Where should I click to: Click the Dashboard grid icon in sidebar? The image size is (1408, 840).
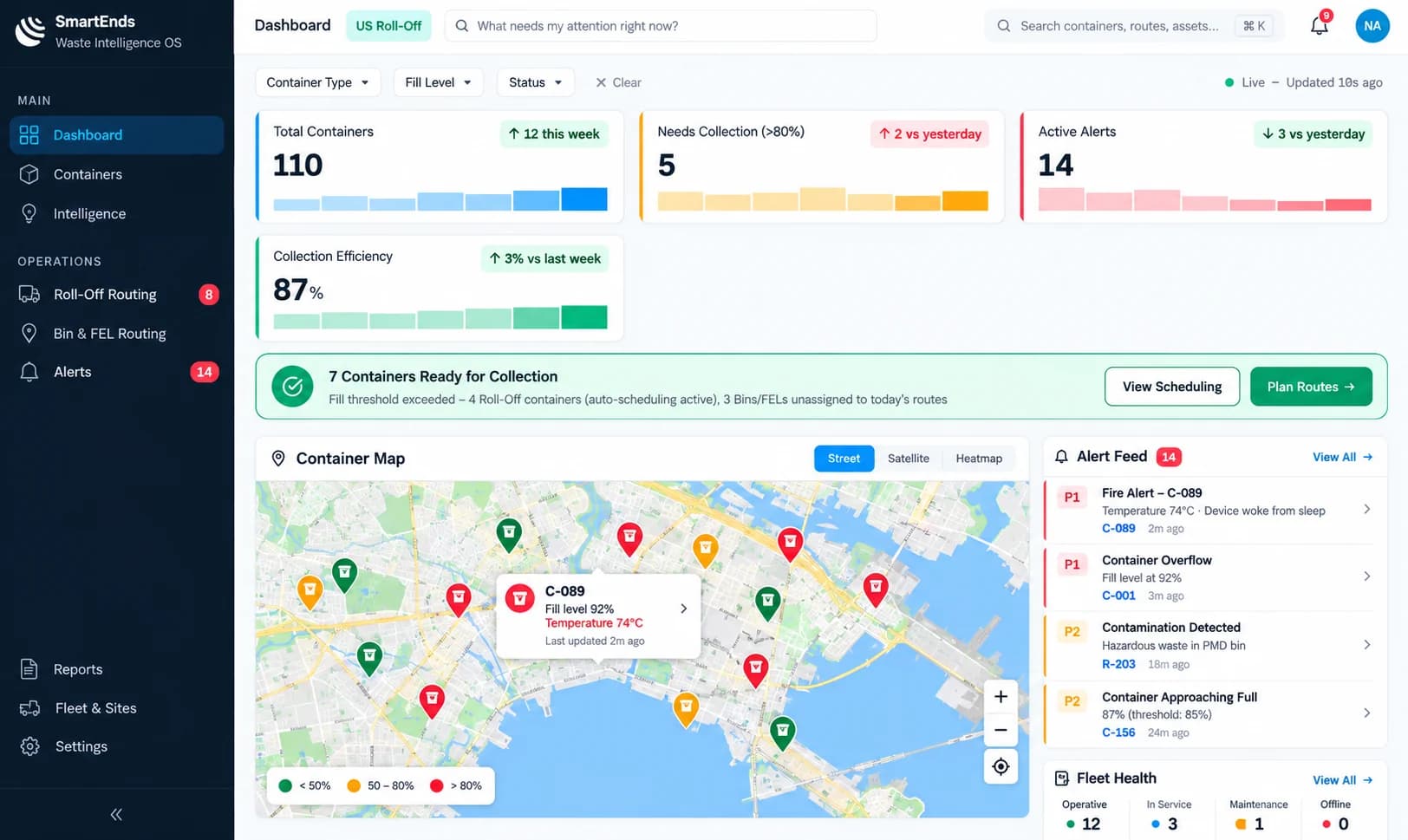(x=29, y=134)
